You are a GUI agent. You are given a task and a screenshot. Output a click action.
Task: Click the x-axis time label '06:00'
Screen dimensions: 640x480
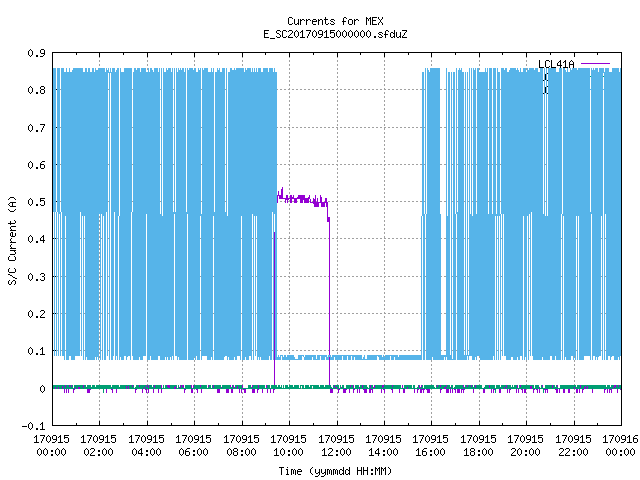[x=193, y=452]
